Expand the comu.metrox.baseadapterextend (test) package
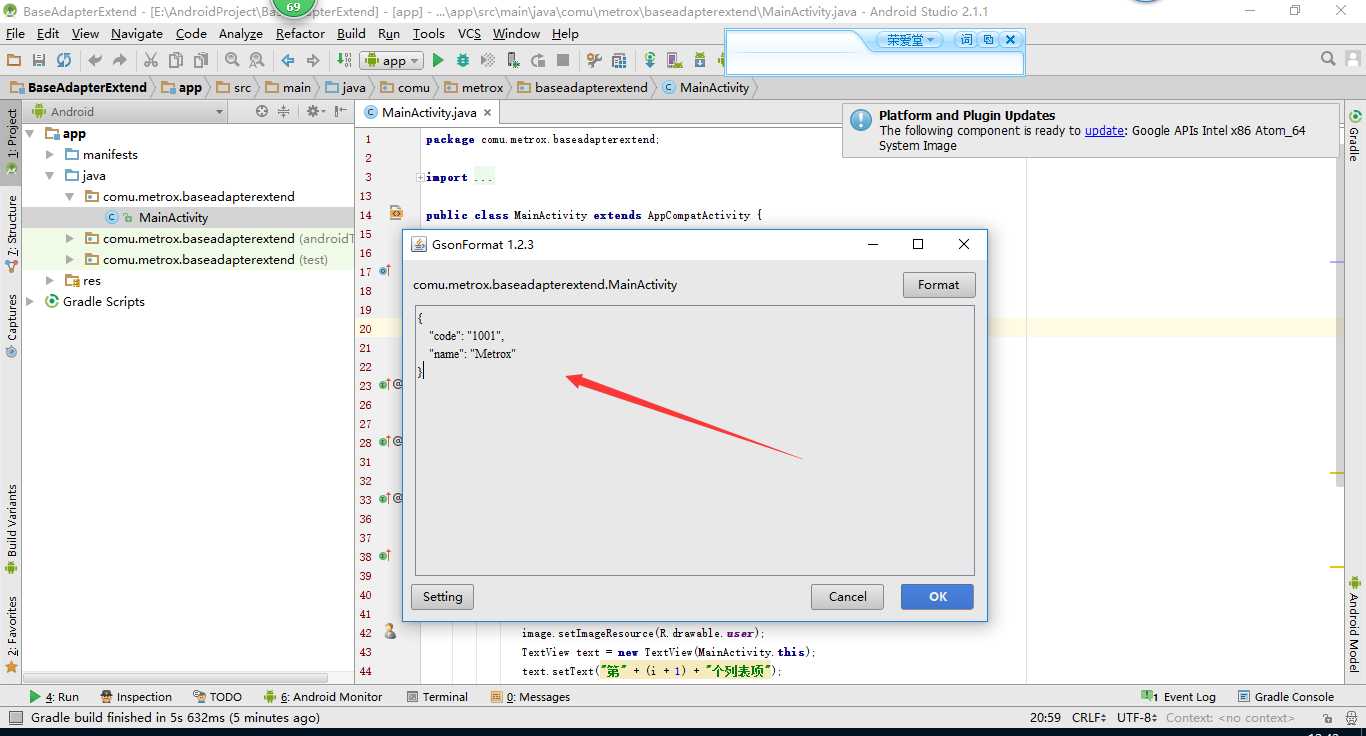Image resolution: width=1366 pixels, height=736 pixels. click(x=70, y=259)
